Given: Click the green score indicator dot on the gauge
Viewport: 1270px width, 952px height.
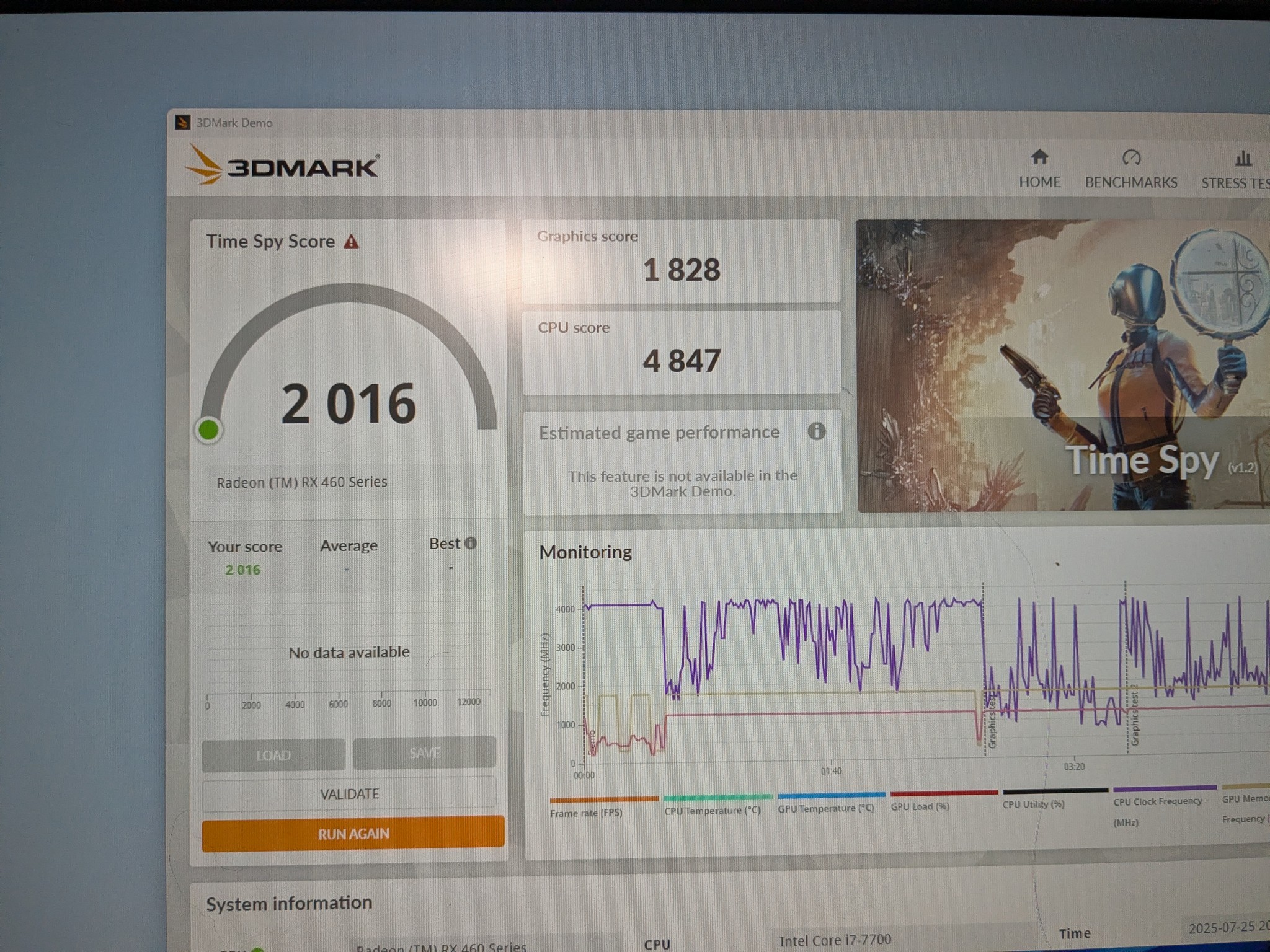Looking at the screenshot, I should pyautogui.click(x=208, y=430).
